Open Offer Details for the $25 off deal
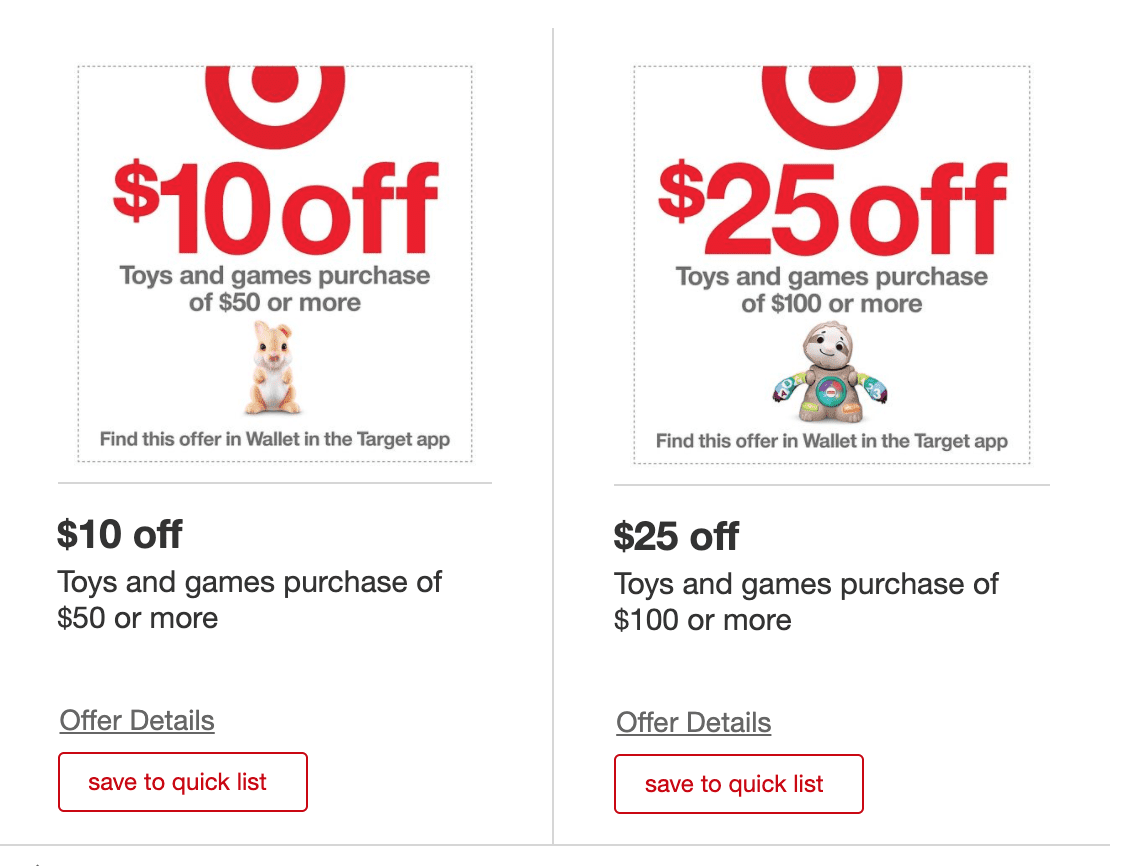The width and height of the screenshot is (1132, 866). [693, 722]
